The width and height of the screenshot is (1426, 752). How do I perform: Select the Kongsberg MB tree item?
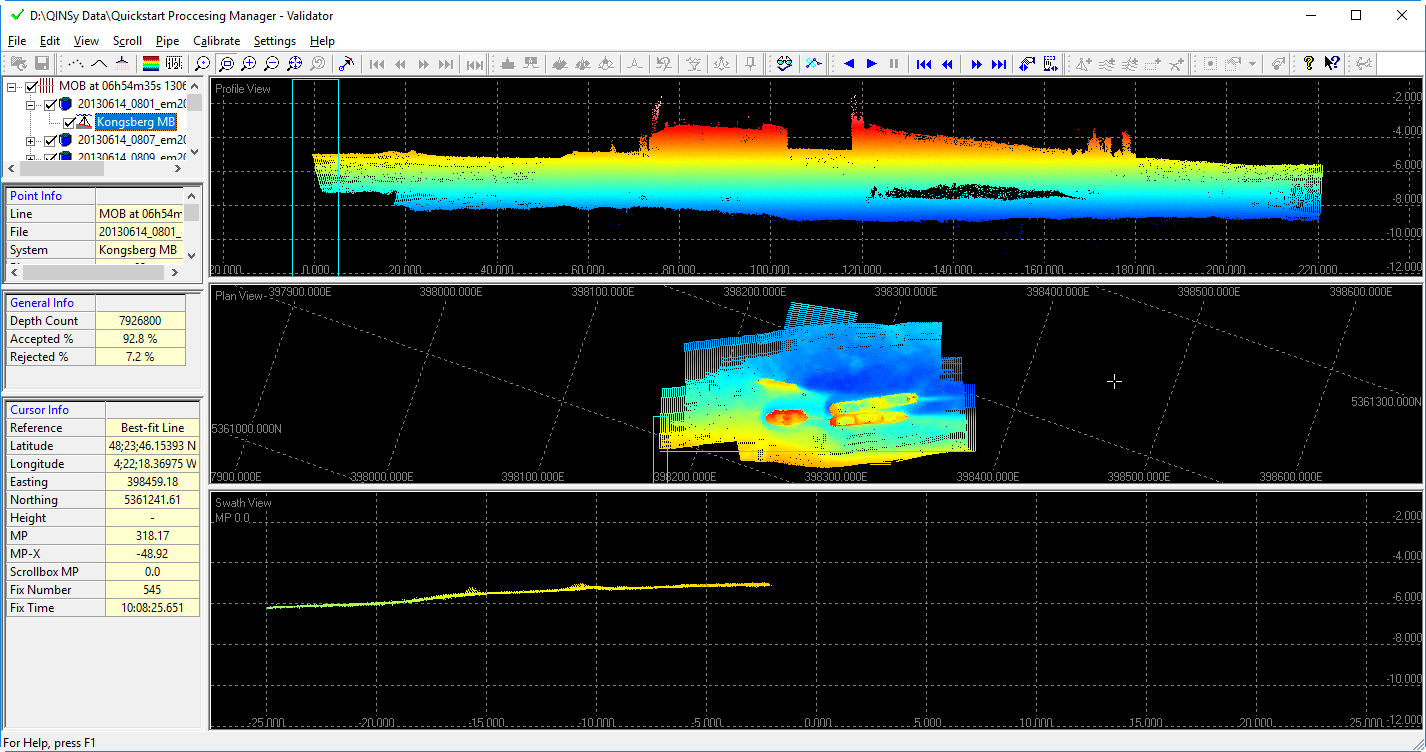click(x=136, y=122)
